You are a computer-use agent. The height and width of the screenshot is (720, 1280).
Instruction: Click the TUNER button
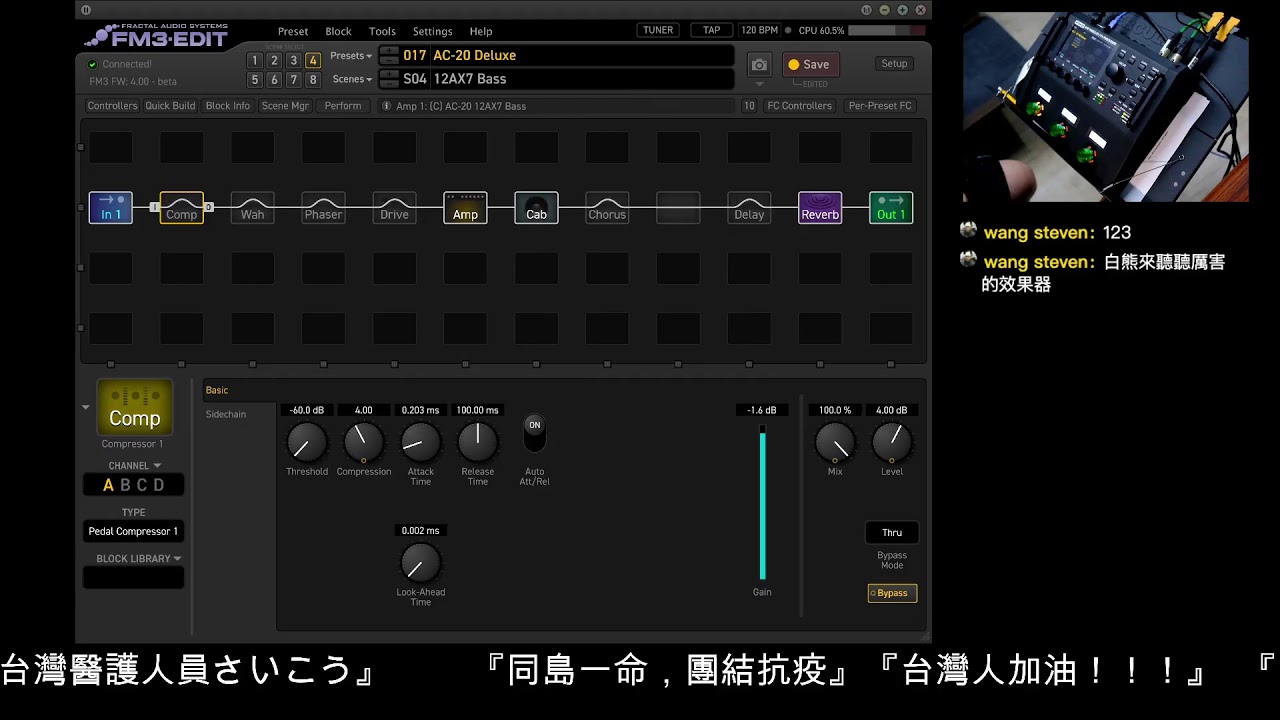pyautogui.click(x=658, y=30)
